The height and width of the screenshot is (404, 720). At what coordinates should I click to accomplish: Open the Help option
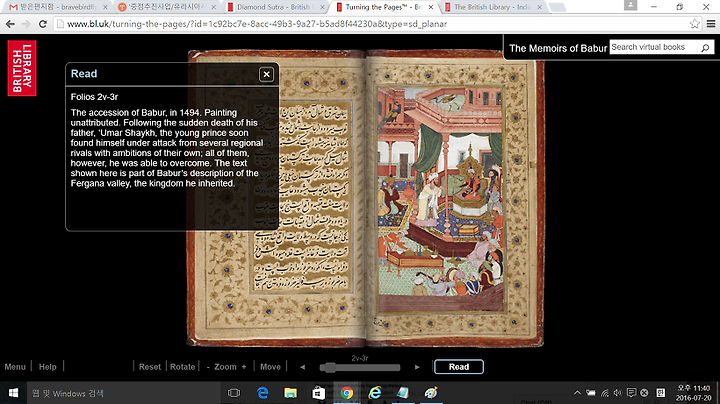pyautogui.click(x=47, y=367)
